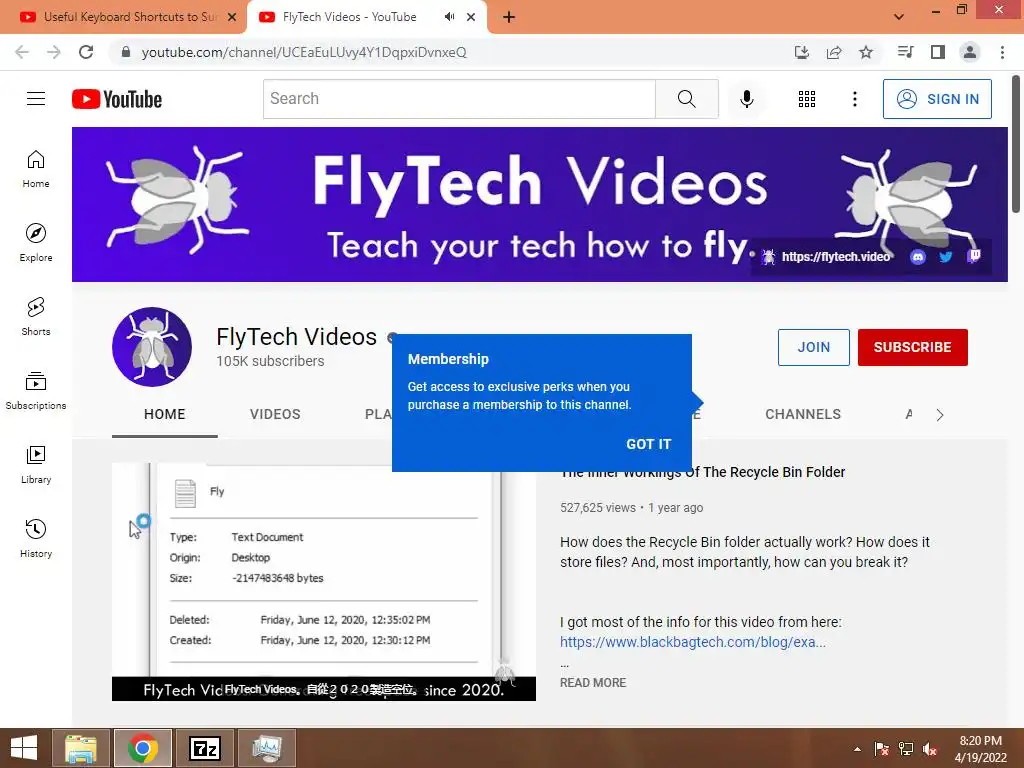This screenshot has width=1024, height=768.
Task: Click the FlyTech Videos channel avatar
Action: coord(152,347)
